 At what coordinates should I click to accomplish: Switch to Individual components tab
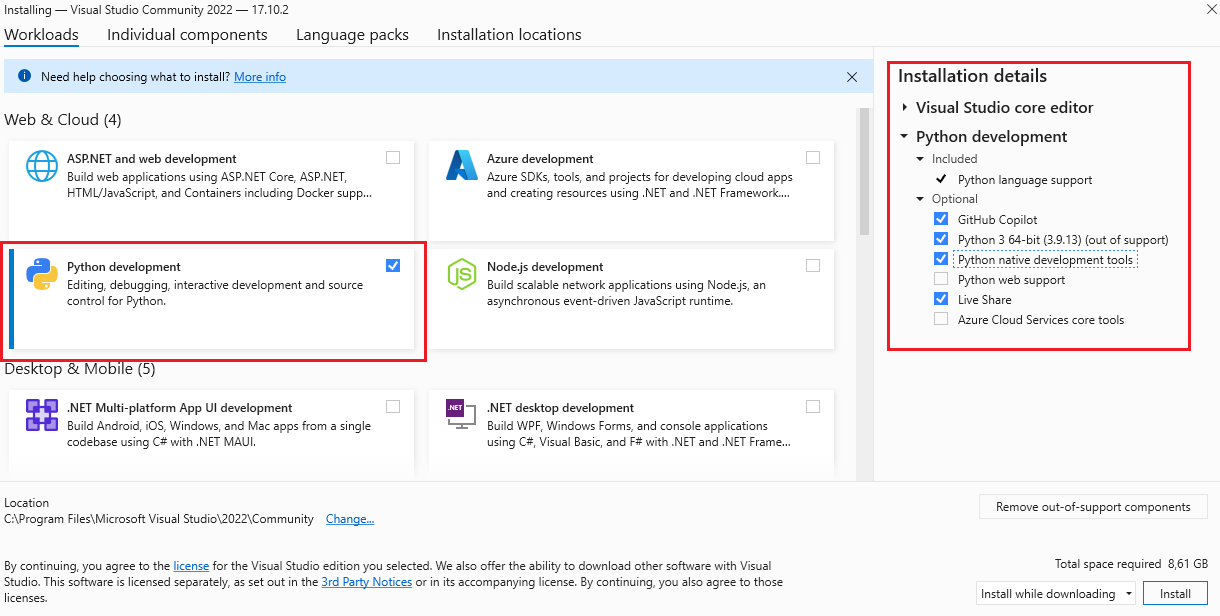click(187, 34)
